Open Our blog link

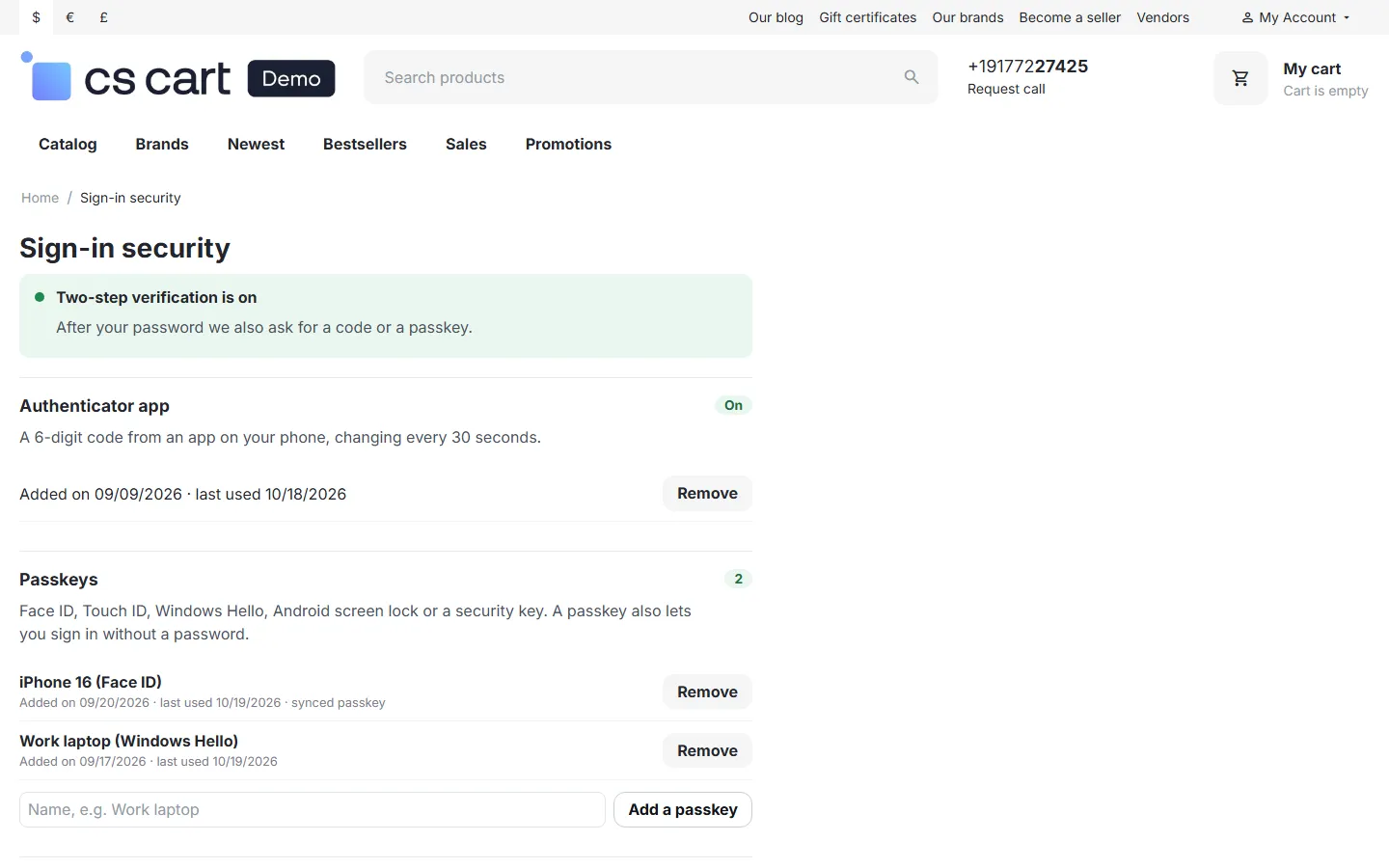(776, 17)
